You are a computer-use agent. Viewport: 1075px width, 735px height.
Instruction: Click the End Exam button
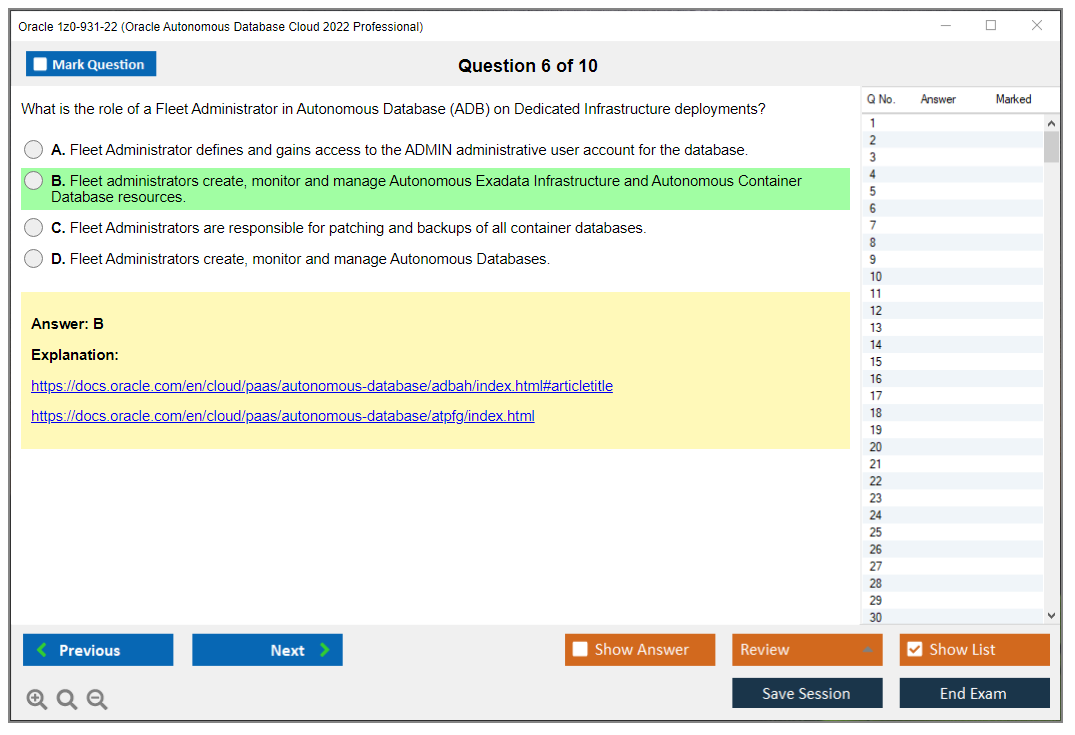pos(974,692)
